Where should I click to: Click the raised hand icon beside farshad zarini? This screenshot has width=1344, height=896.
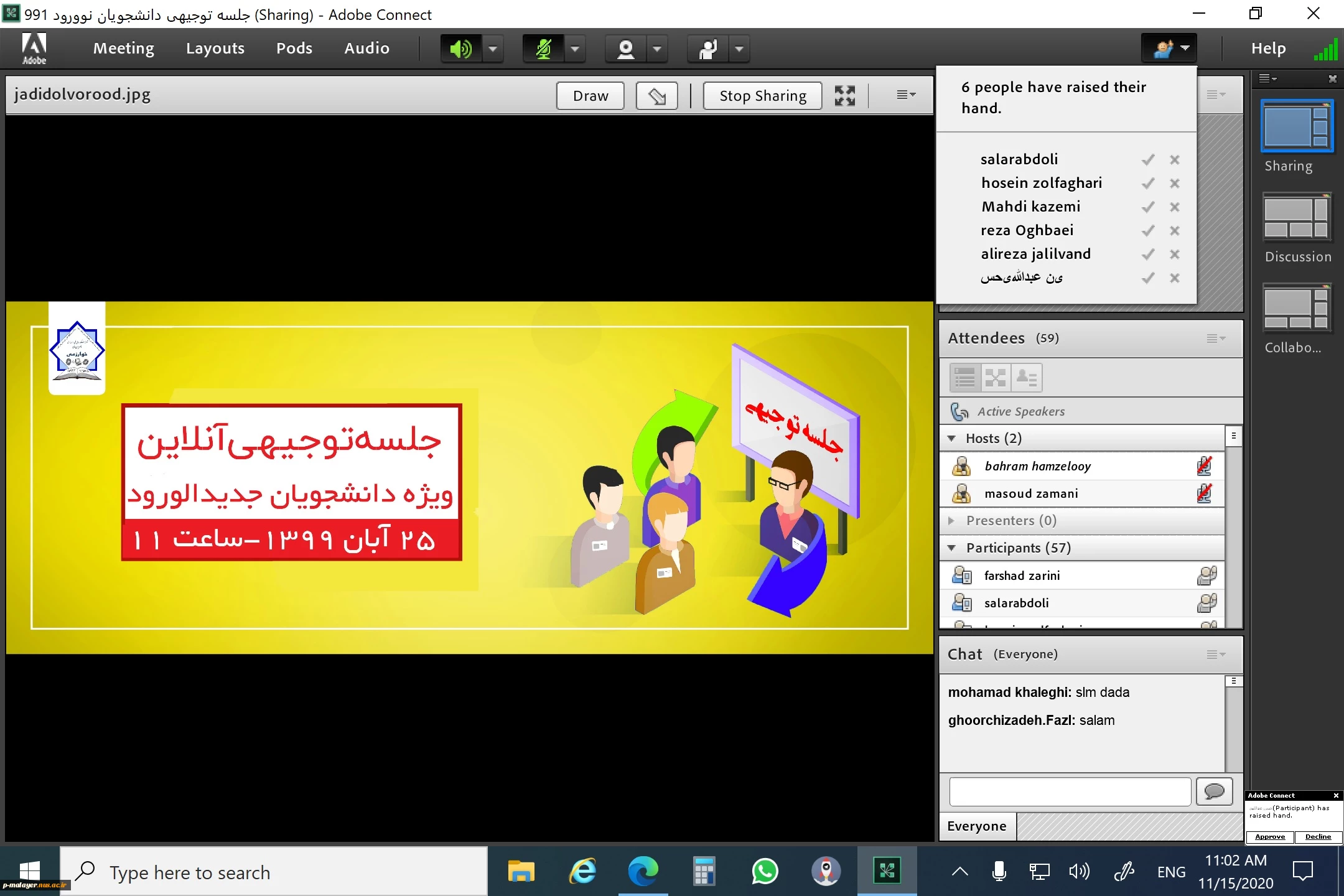[1207, 576]
